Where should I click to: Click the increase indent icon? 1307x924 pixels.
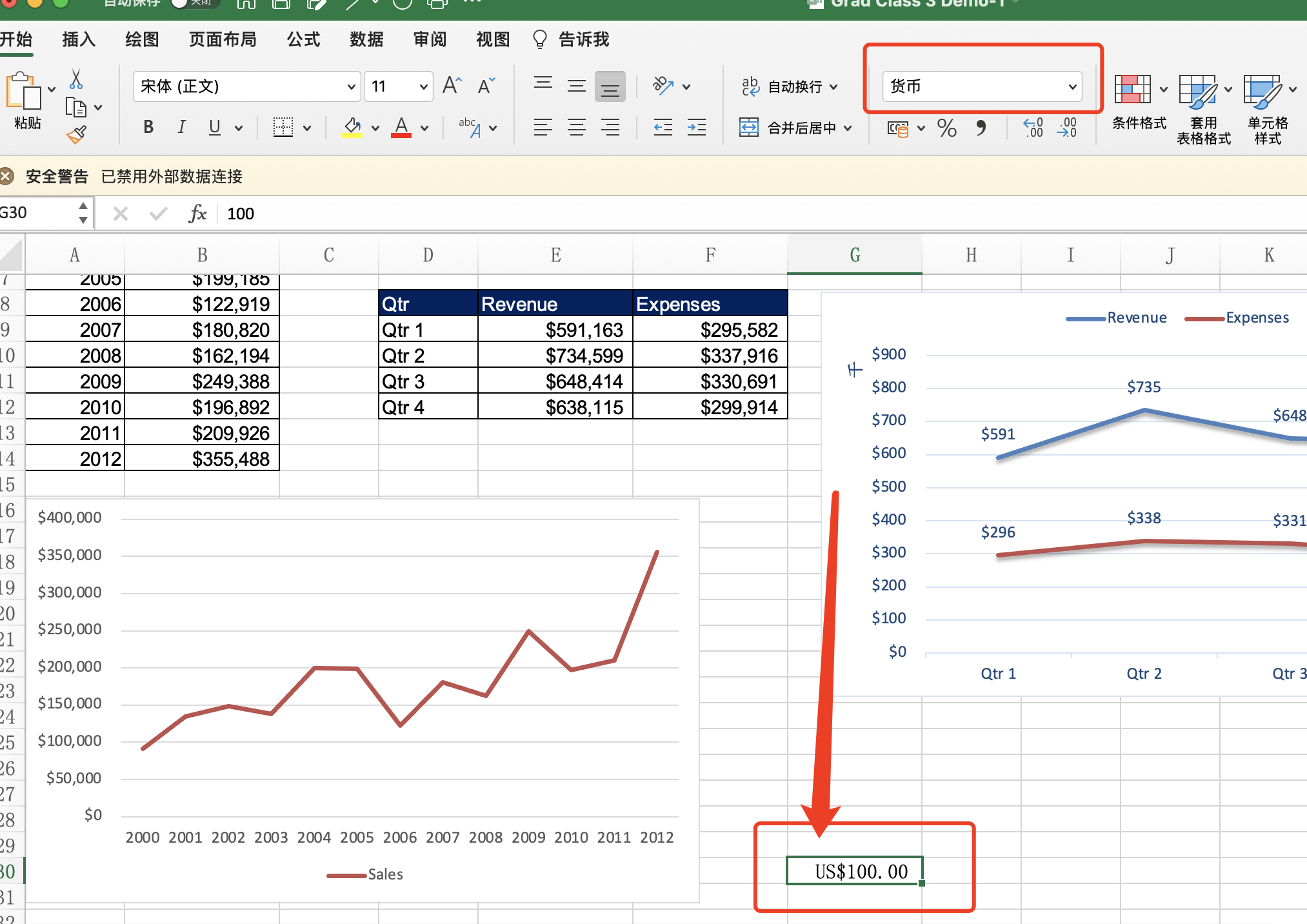click(697, 128)
